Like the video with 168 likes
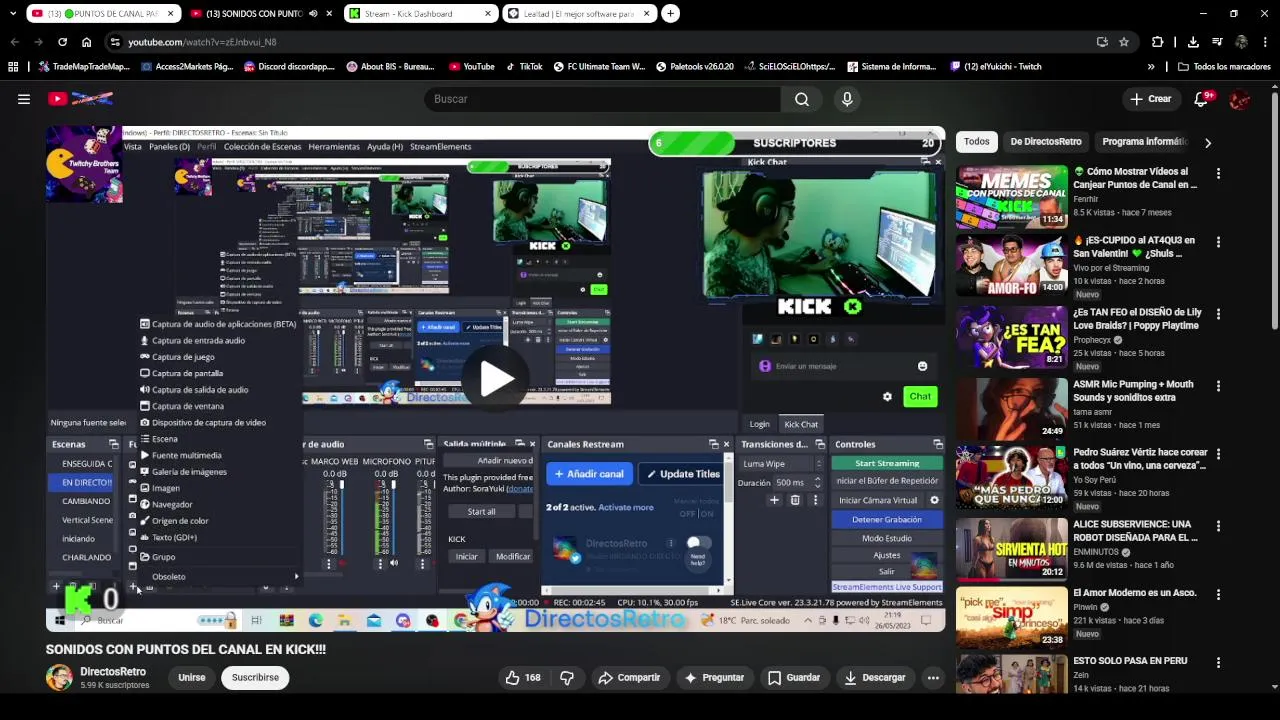This screenshot has height=720, width=1280. [523, 677]
